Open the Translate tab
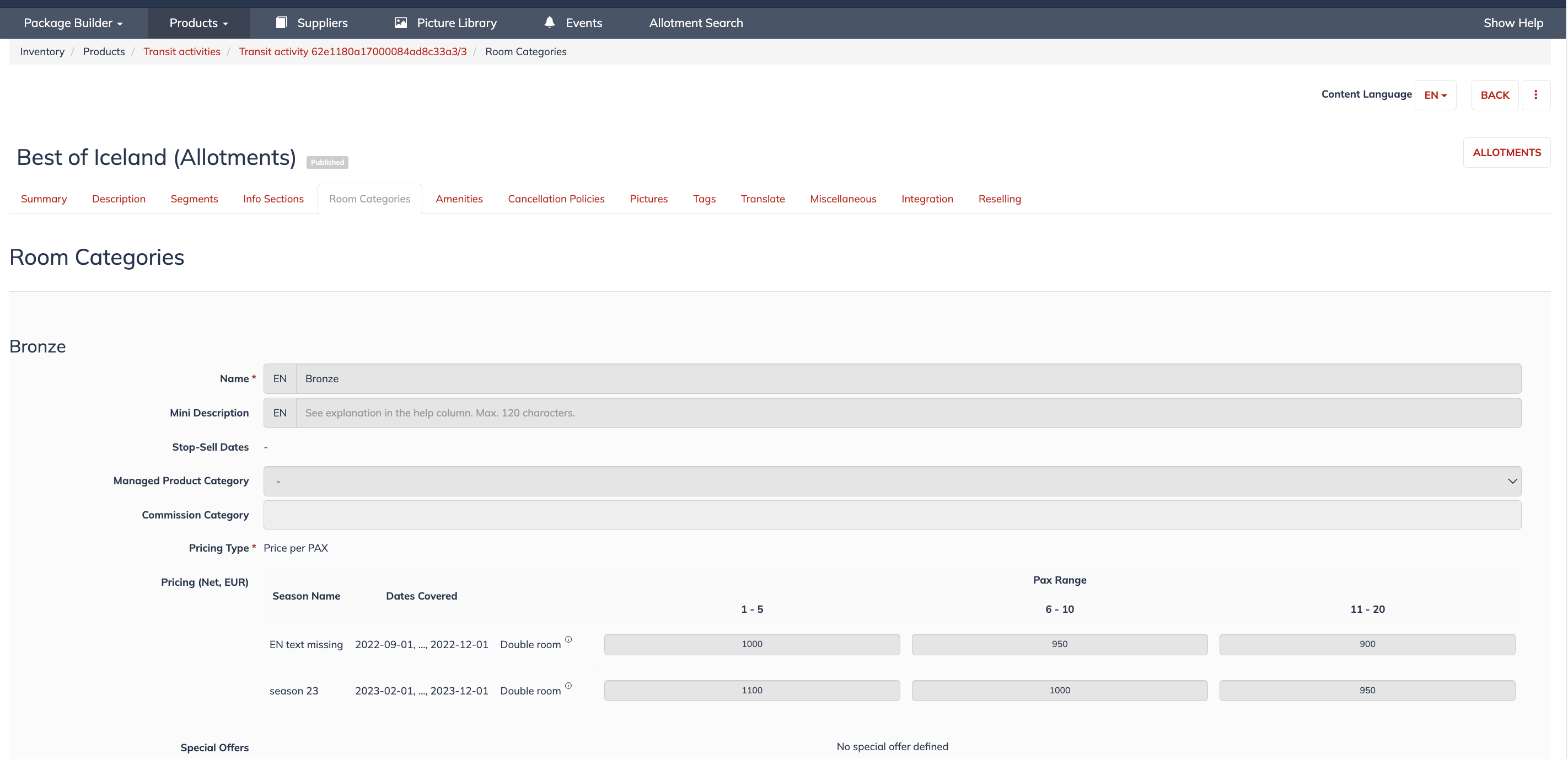The image size is (1568, 759). [x=762, y=199]
